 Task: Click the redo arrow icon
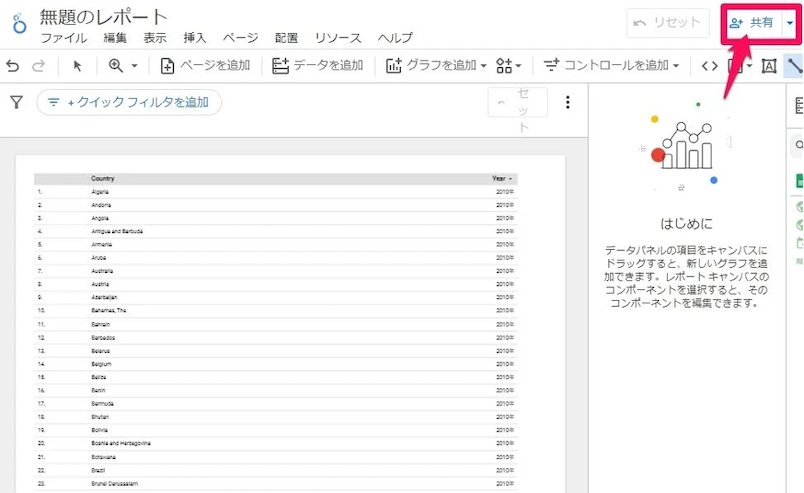[39, 66]
